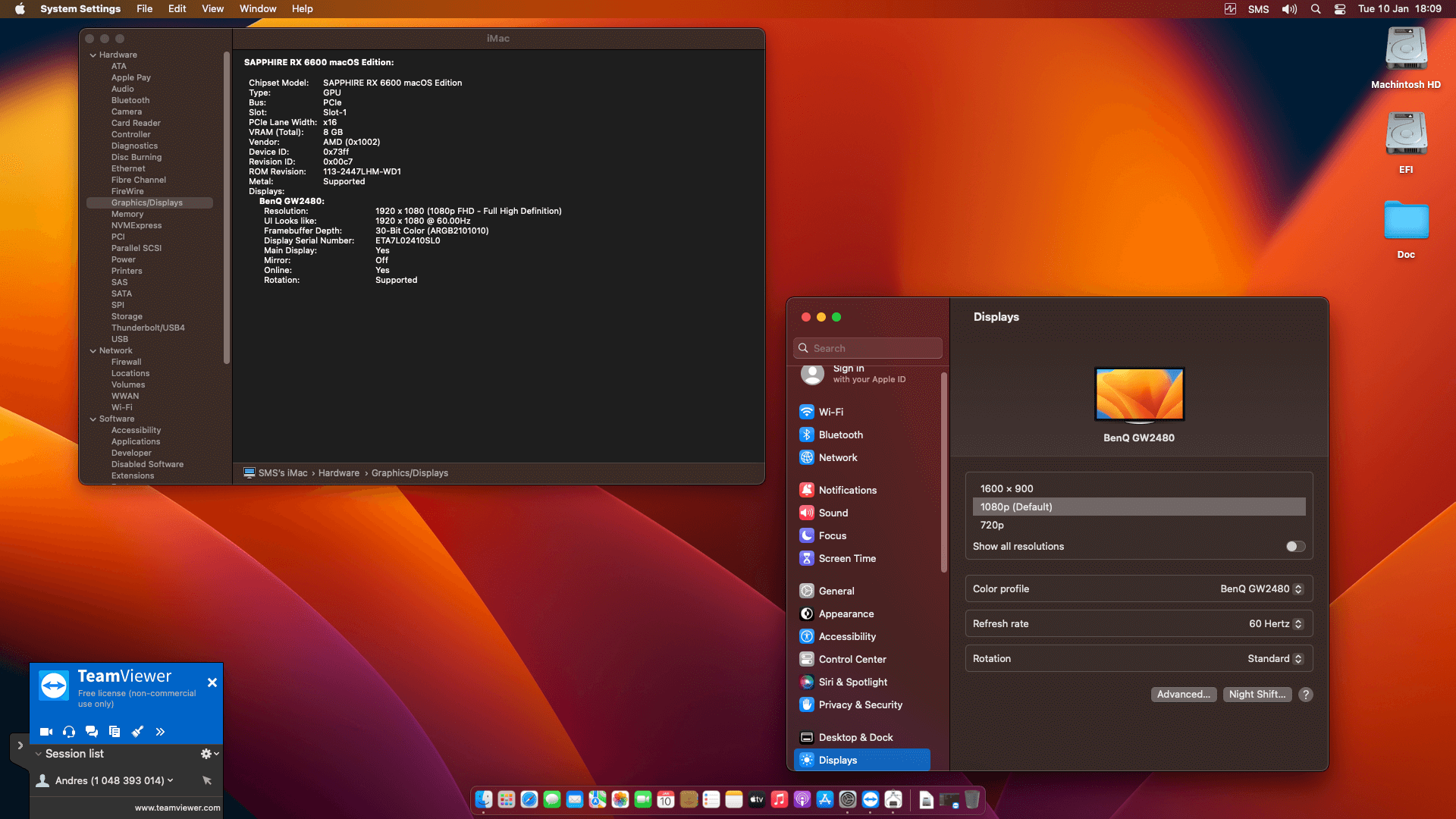Click Spotlight search icon in menu bar
The height and width of the screenshot is (819, 1456).
pyautogui.click(x=1316, y=9)
